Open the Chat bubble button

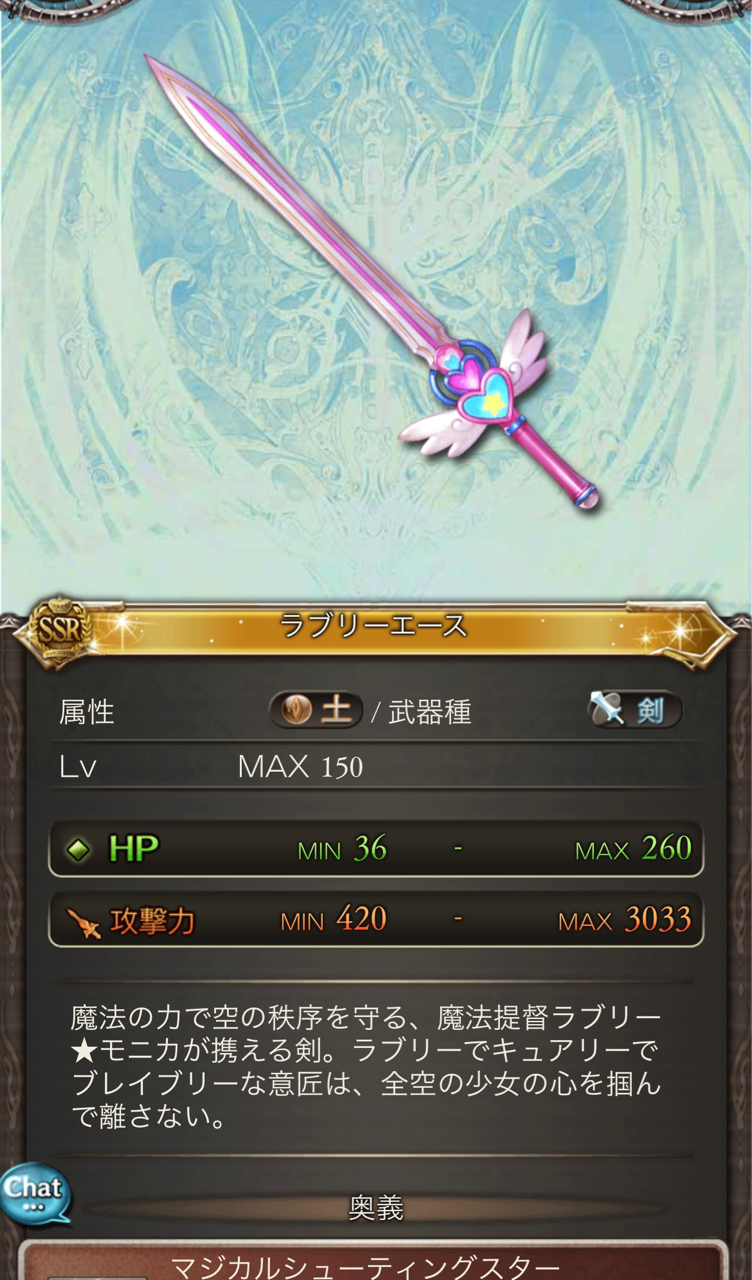[36, 1192]
